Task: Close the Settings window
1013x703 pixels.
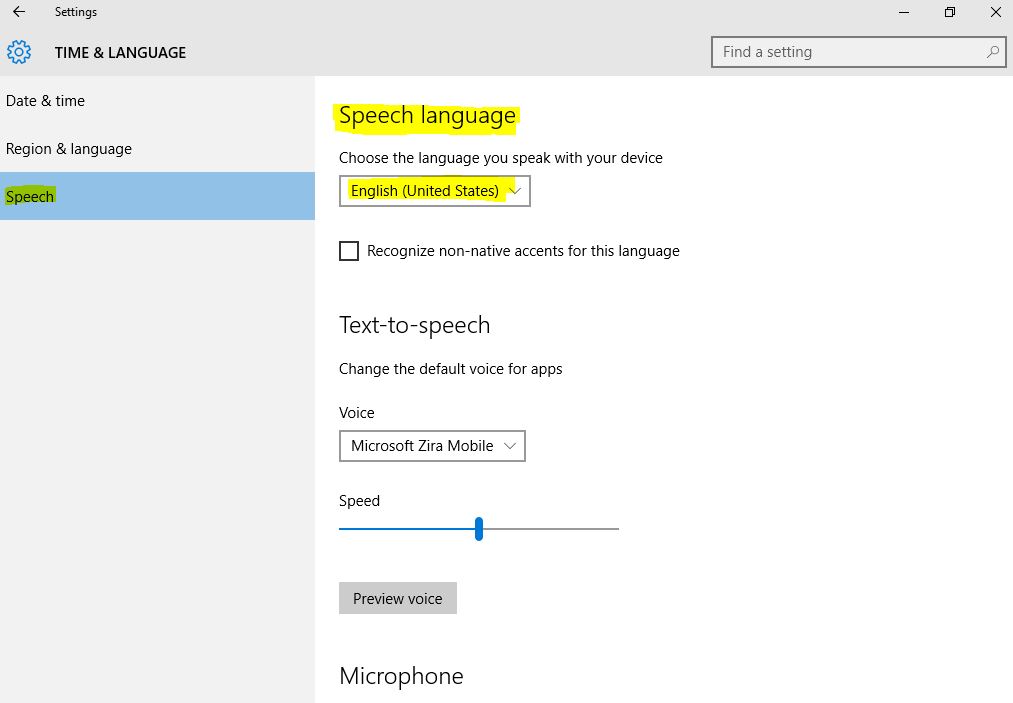Action: coord(995,12)
